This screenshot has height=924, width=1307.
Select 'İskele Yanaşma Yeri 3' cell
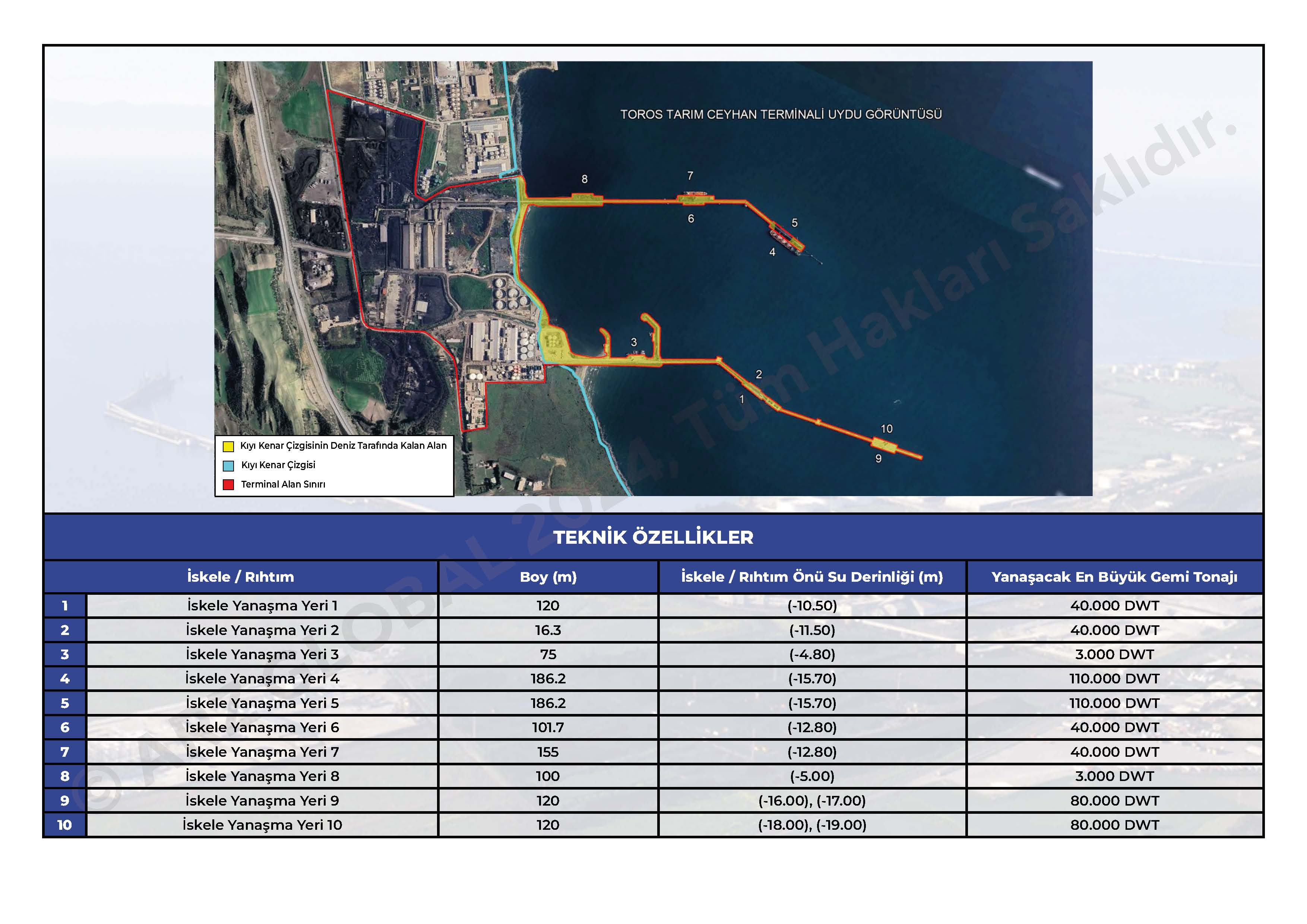tap(262, 655)
